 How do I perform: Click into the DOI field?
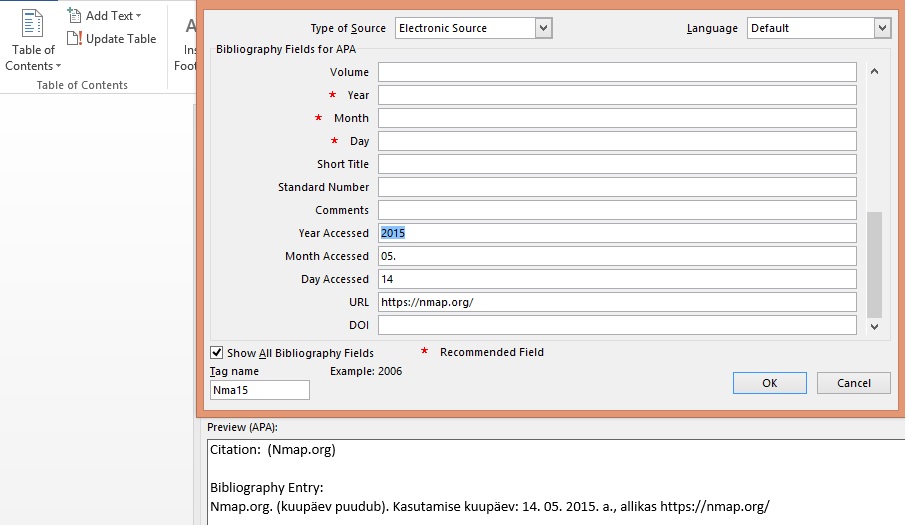coord(617,325)
